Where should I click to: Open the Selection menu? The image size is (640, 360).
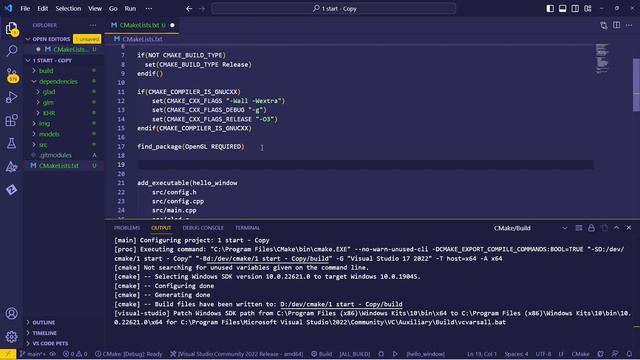[x=68, y=9]
